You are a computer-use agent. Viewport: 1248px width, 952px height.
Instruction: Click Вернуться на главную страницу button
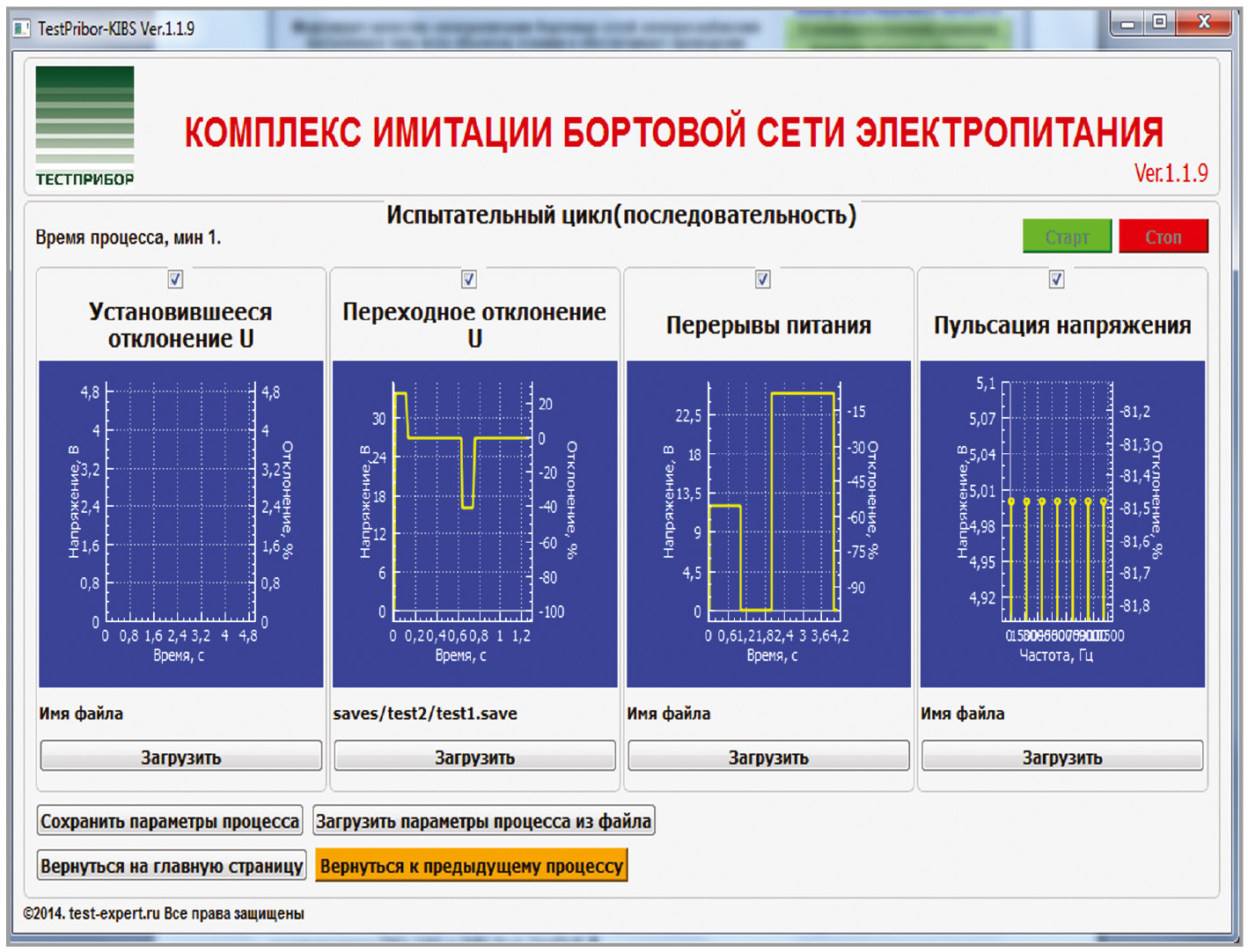[x=172, y=866]
